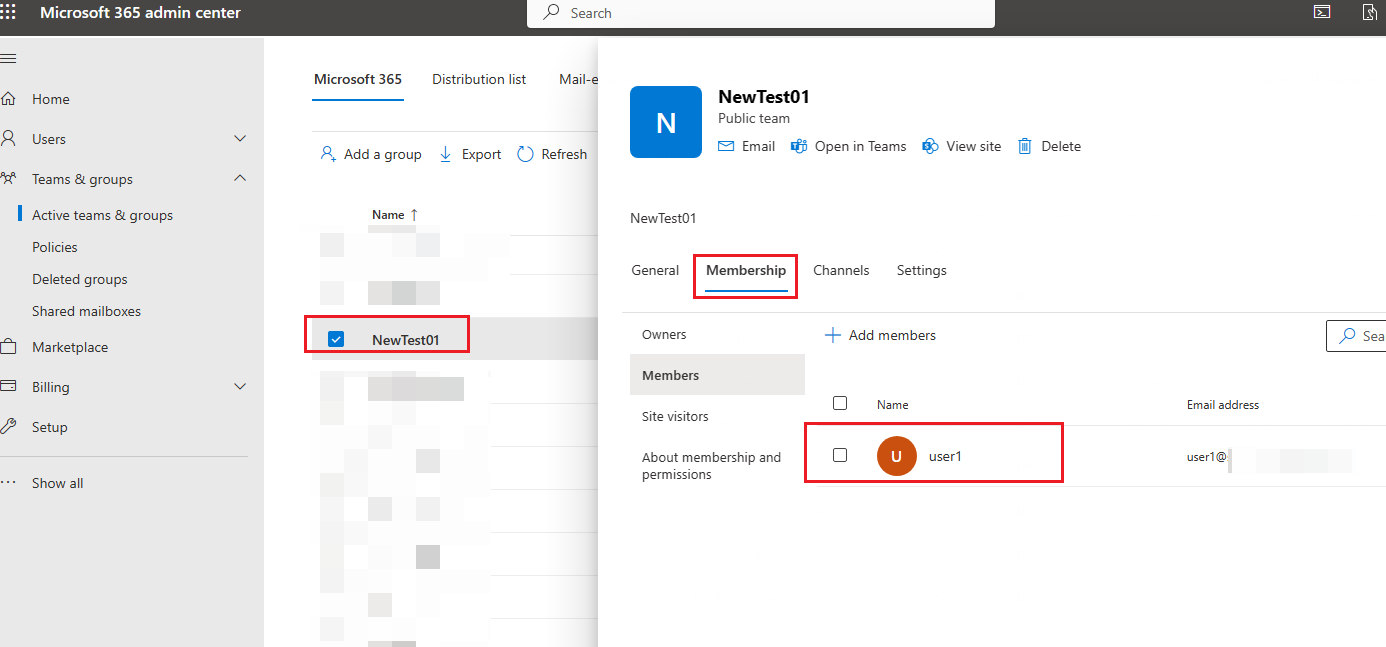This screenshot has width=1386, height=647.
Task: Click the Email envelope icon for NewTest01
Action: [727, 146]
